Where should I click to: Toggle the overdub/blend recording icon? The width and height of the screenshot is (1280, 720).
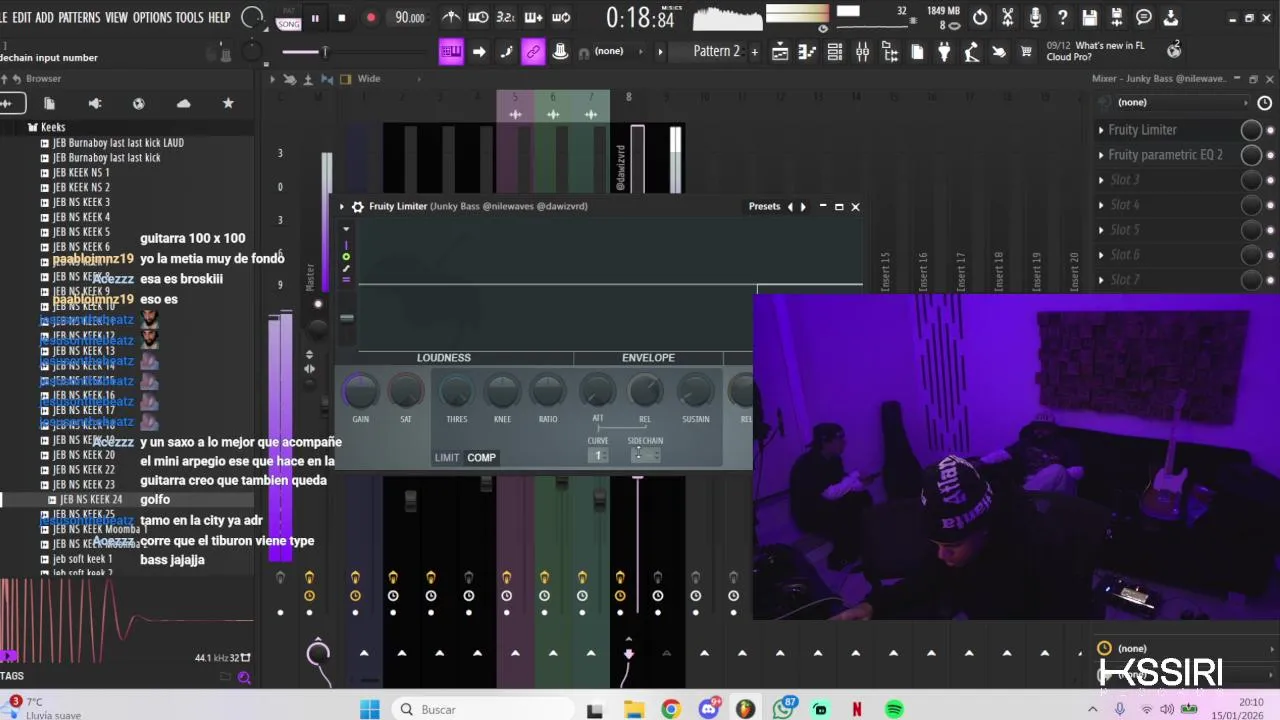pyautogui.click(x=534, y=17)
